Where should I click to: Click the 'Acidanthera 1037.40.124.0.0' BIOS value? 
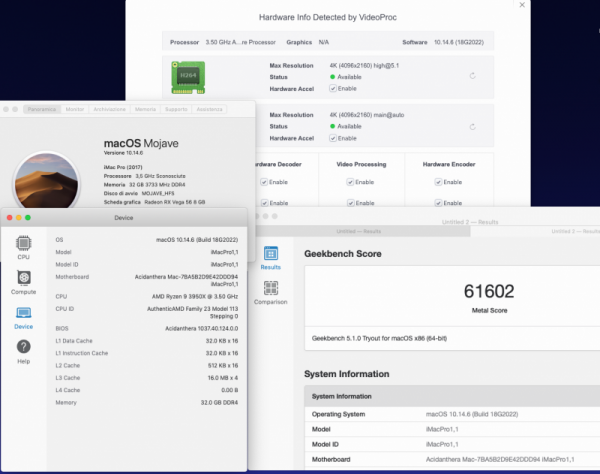click(202, 329)
